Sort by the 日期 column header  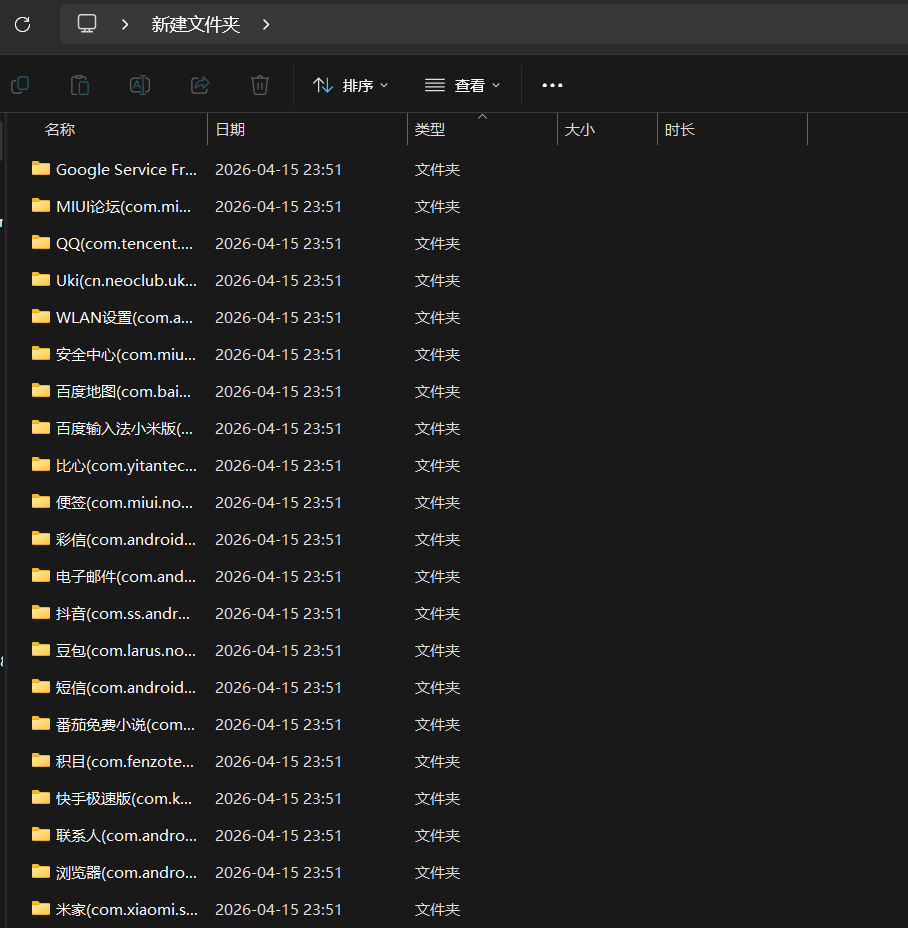pyautogui.click(x=230, y=130)
